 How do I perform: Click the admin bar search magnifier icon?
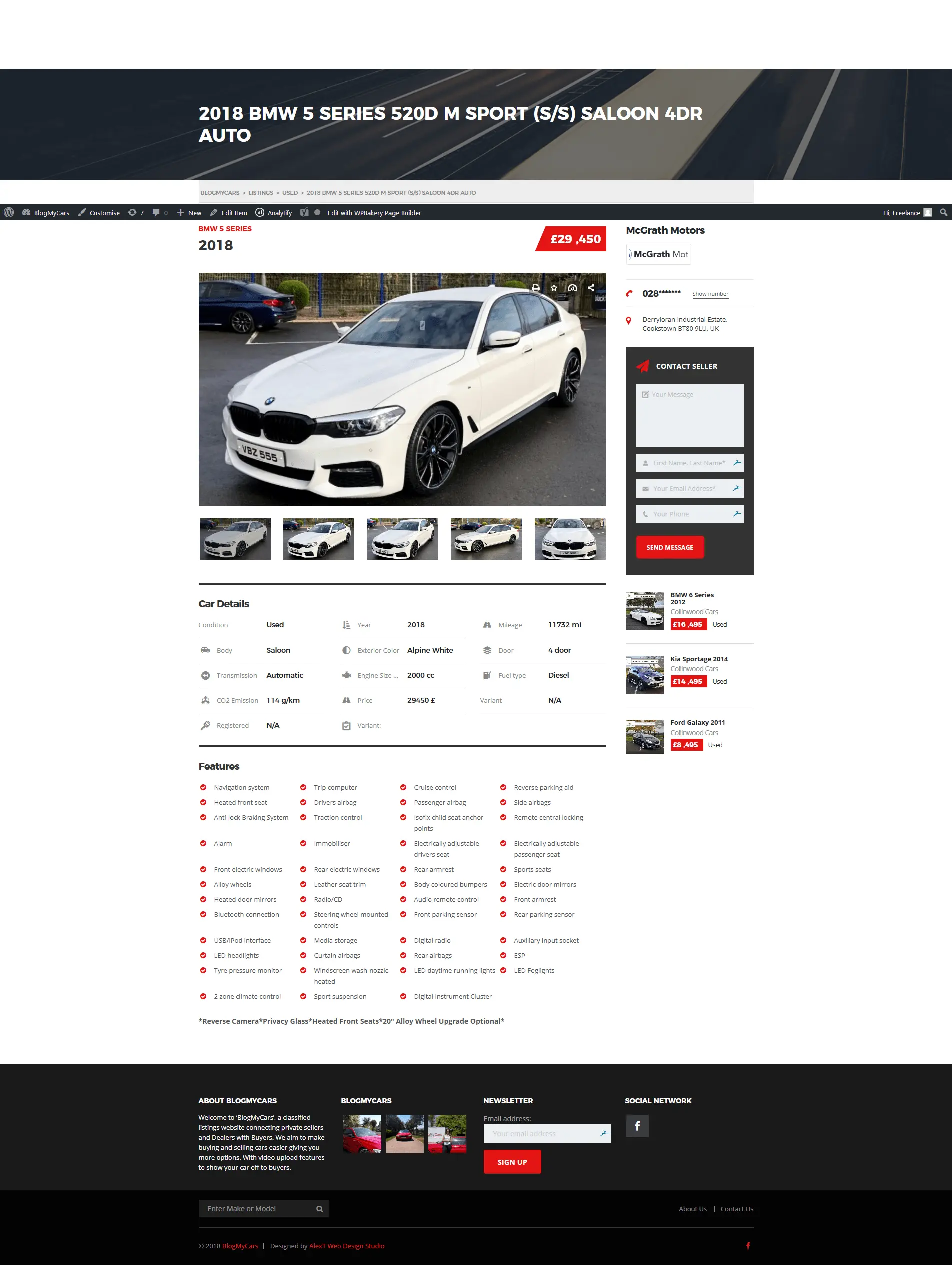coord(943,212)
